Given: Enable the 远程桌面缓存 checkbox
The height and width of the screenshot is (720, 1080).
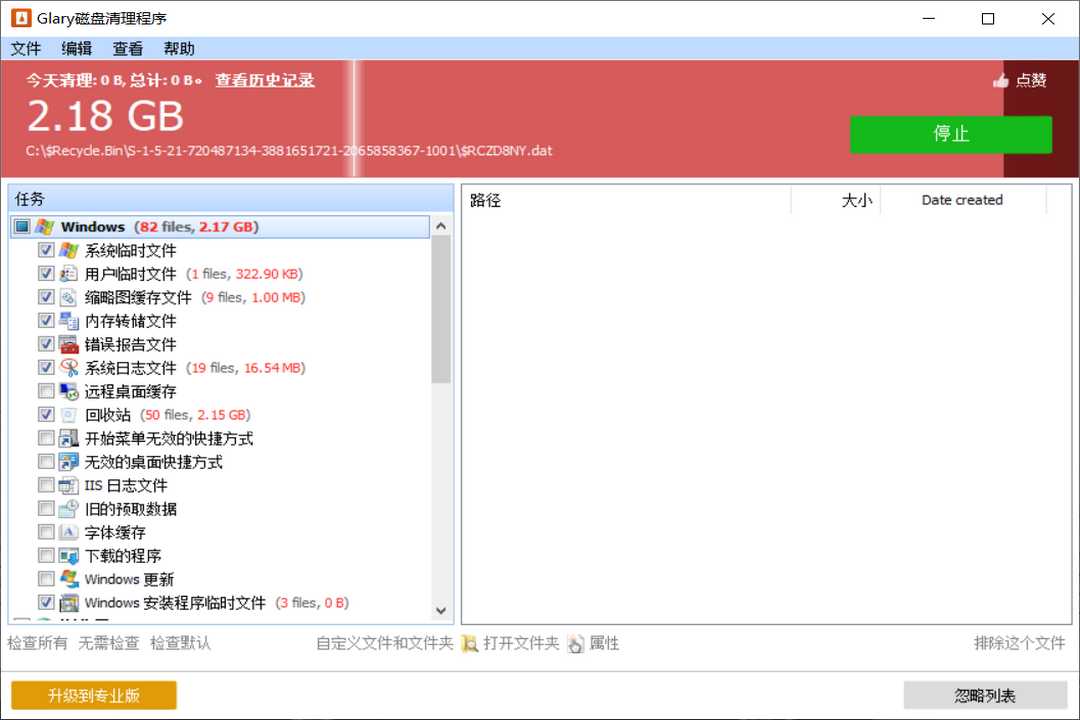Looking at the screenshot, I should [x=46, y=391].
